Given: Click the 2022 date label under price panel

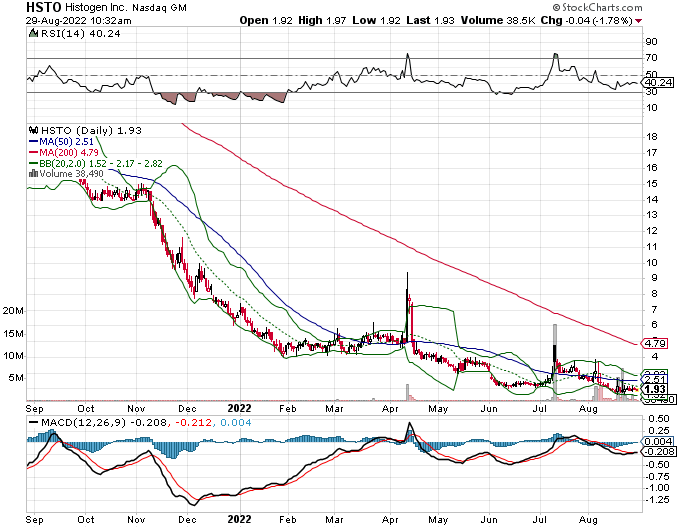Looking at the screenshot, I should 240,408.
